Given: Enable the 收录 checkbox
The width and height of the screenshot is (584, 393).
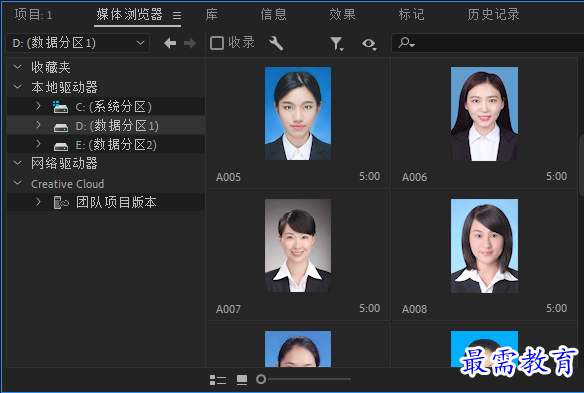Looking at the screenshot, I should pyautogui.click(x=217, y=43).
